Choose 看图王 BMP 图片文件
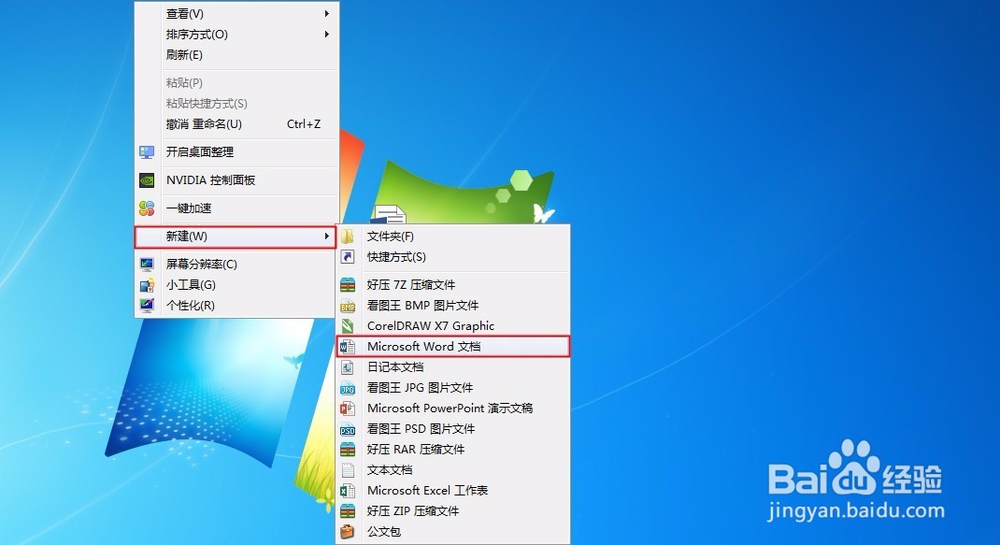The width and height of the screenshot is (1000, 545). coord(453,306)
